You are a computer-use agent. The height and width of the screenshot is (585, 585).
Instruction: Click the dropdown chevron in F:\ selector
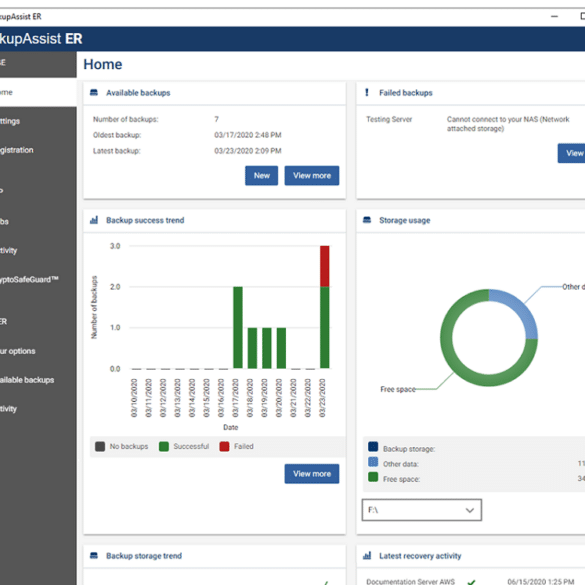[x=470, y=510]
